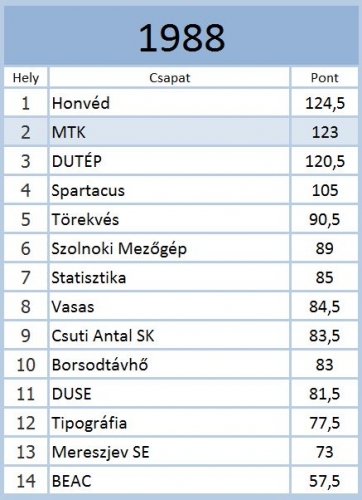This screenshot has height=500, width=362.
Task: Select the Csapat column header
Action: pos(169,78)
